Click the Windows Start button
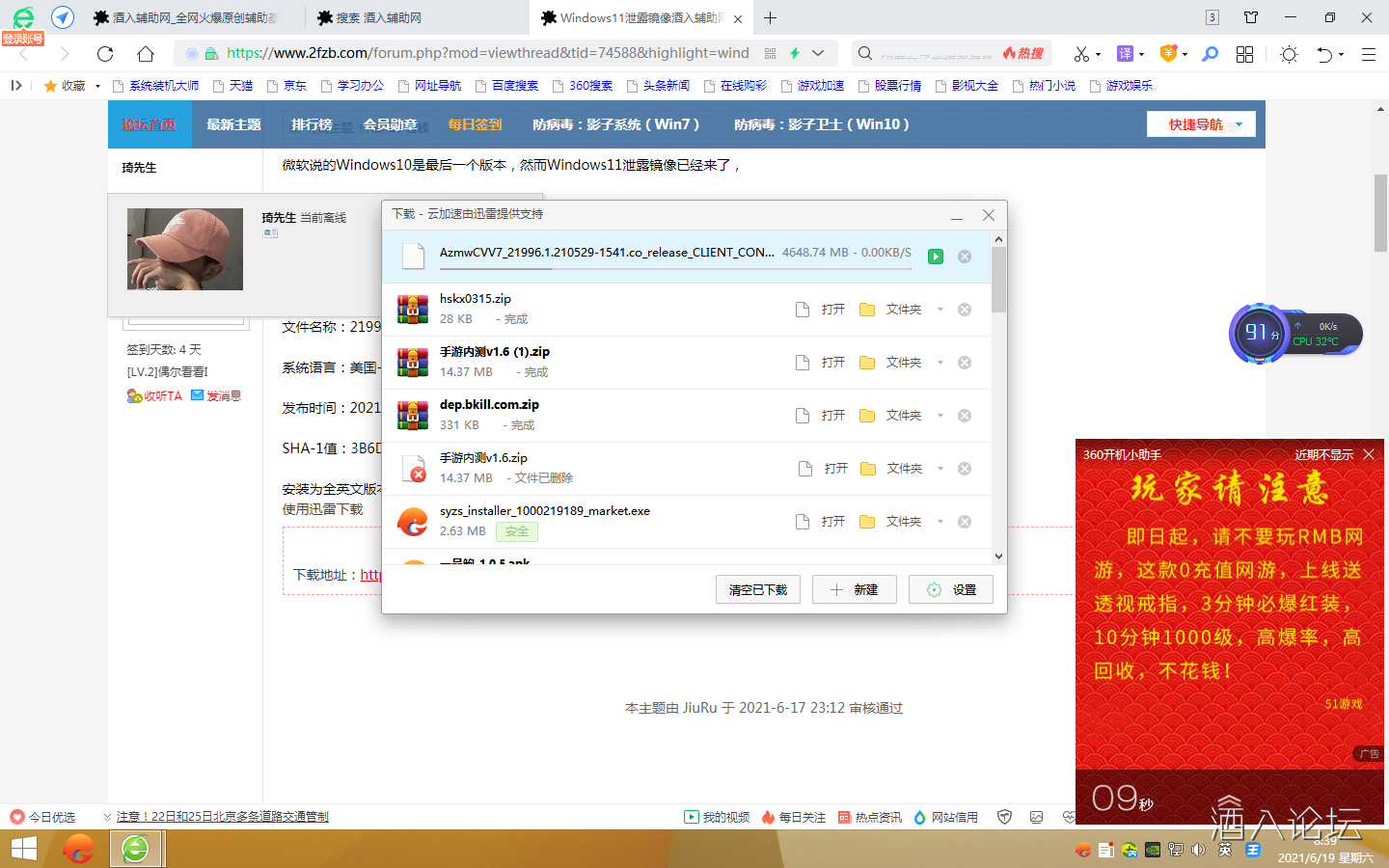Viewport: 1389px width, 868px height. pos(23,849)
